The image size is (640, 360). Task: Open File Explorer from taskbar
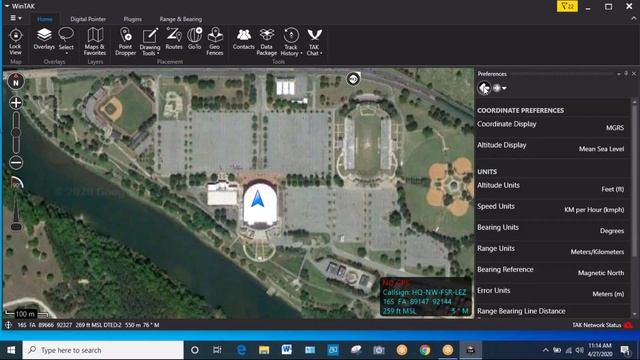point(264,350)
